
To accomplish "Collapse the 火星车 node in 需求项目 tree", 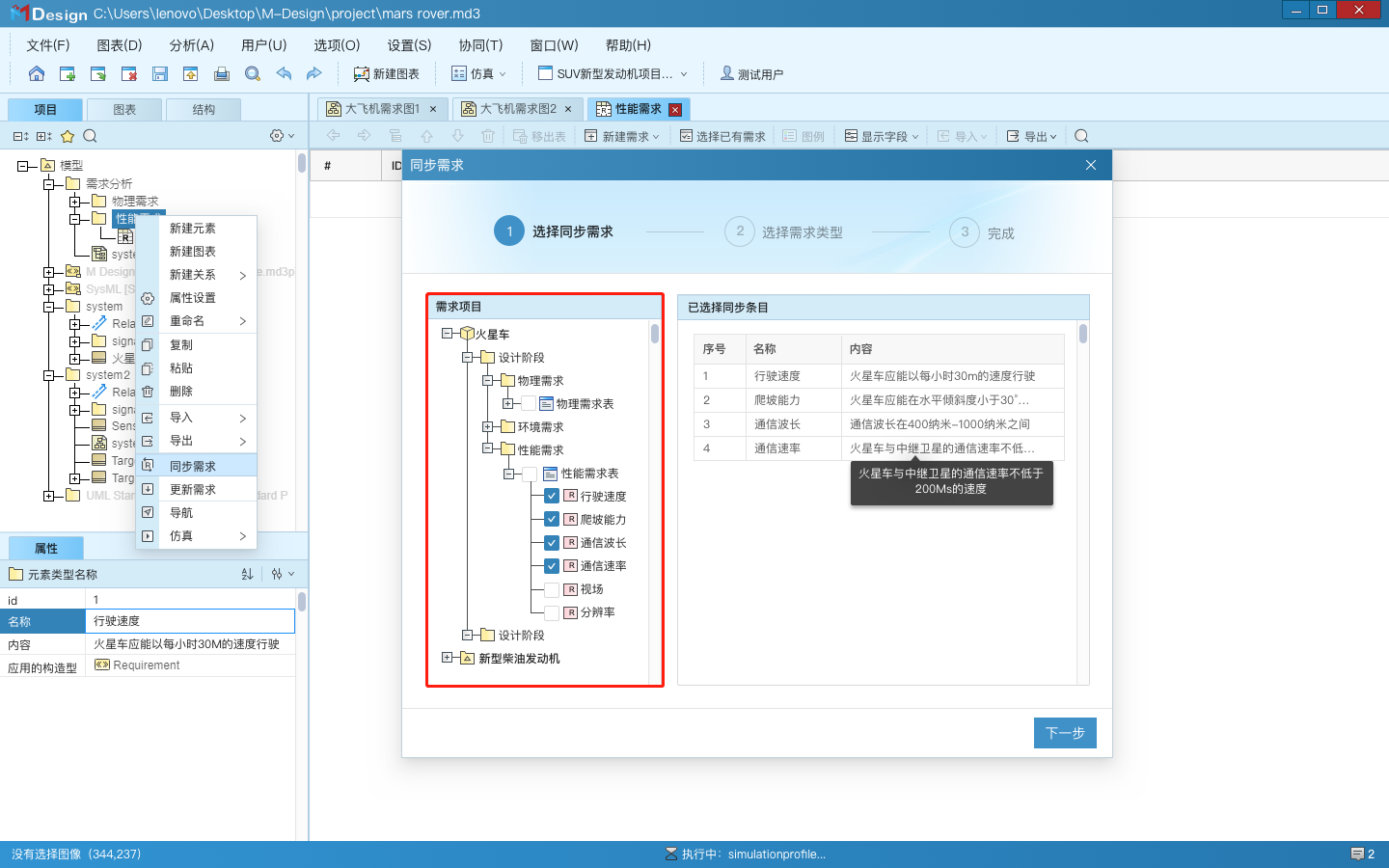I will [x=447, y=334].
